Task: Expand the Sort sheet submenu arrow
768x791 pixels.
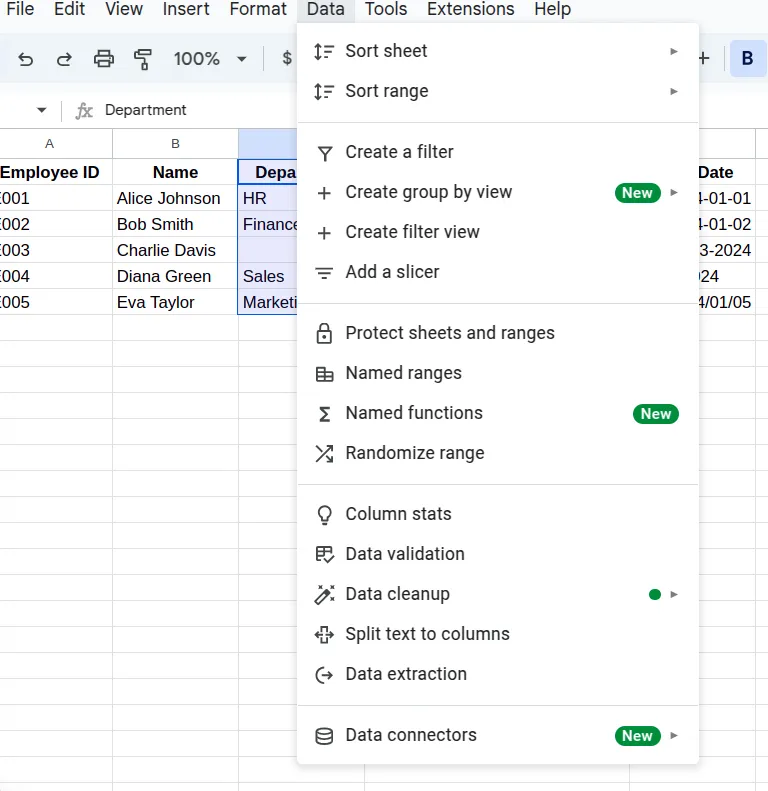Action: 674,51
